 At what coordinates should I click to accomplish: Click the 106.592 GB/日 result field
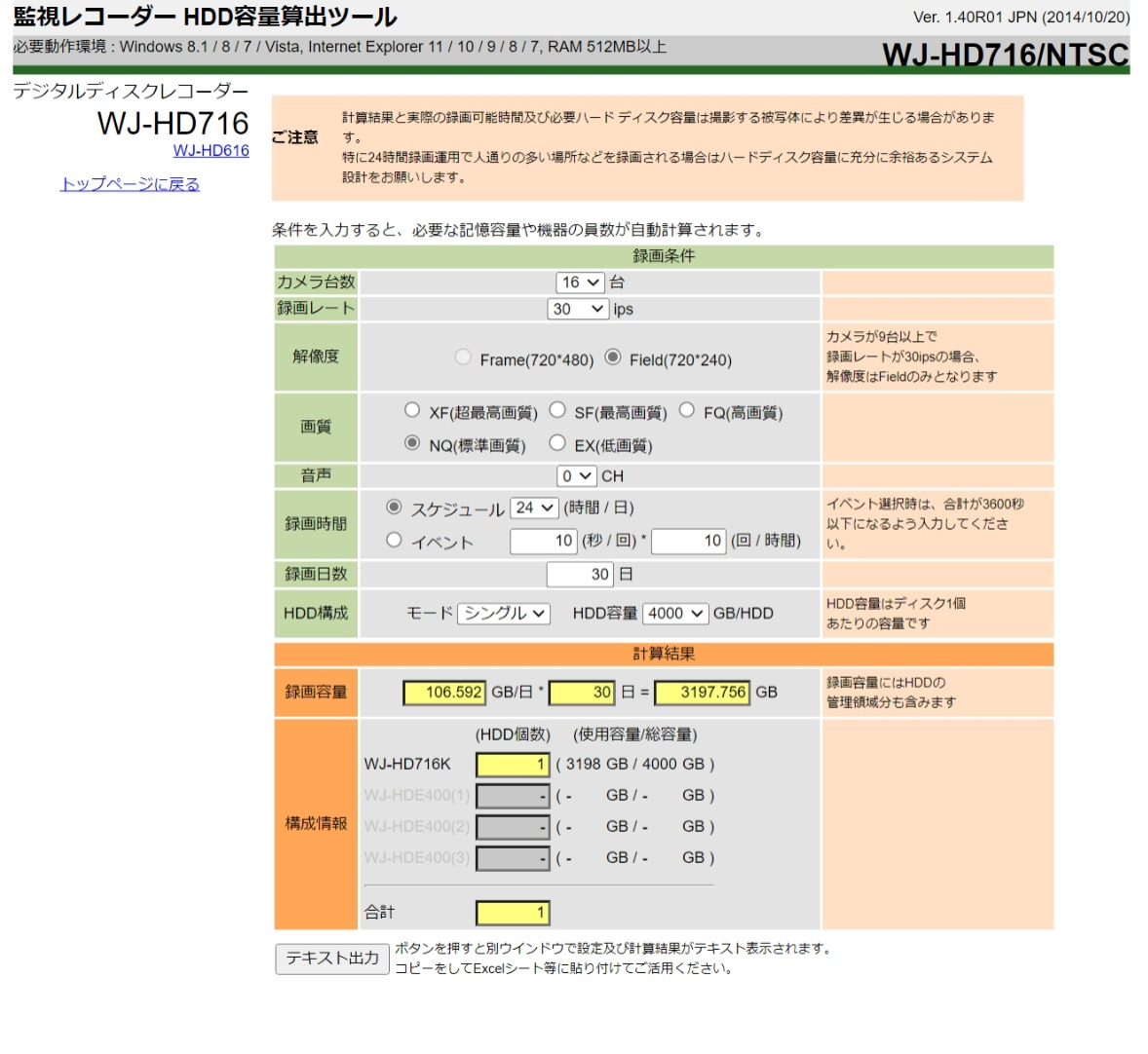[x=444, y=693]
